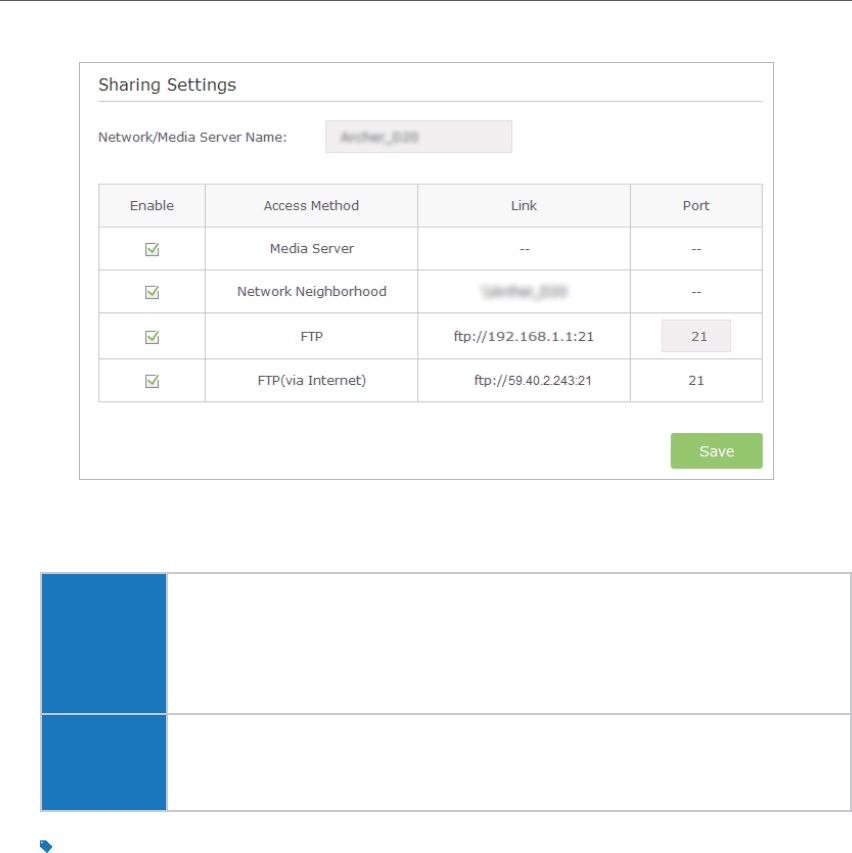This screenshot has width=852, height=853.
Task: Click the blurred Network Neighborhood link value
Action: (x=524, y=292)
